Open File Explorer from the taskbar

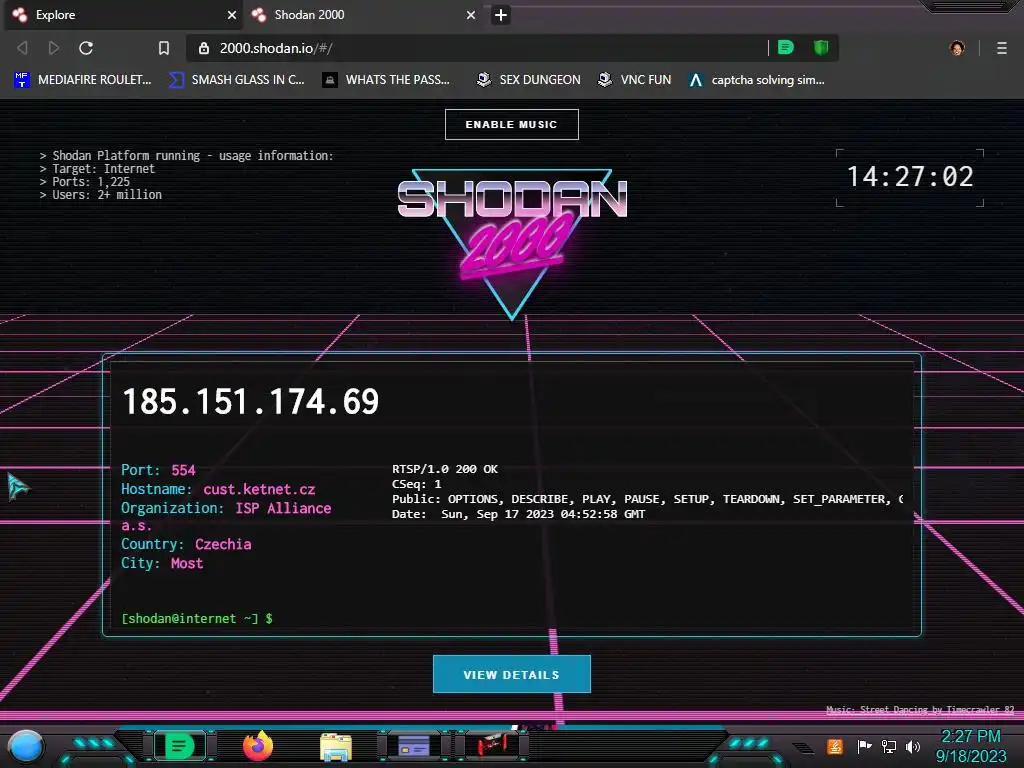336,746
